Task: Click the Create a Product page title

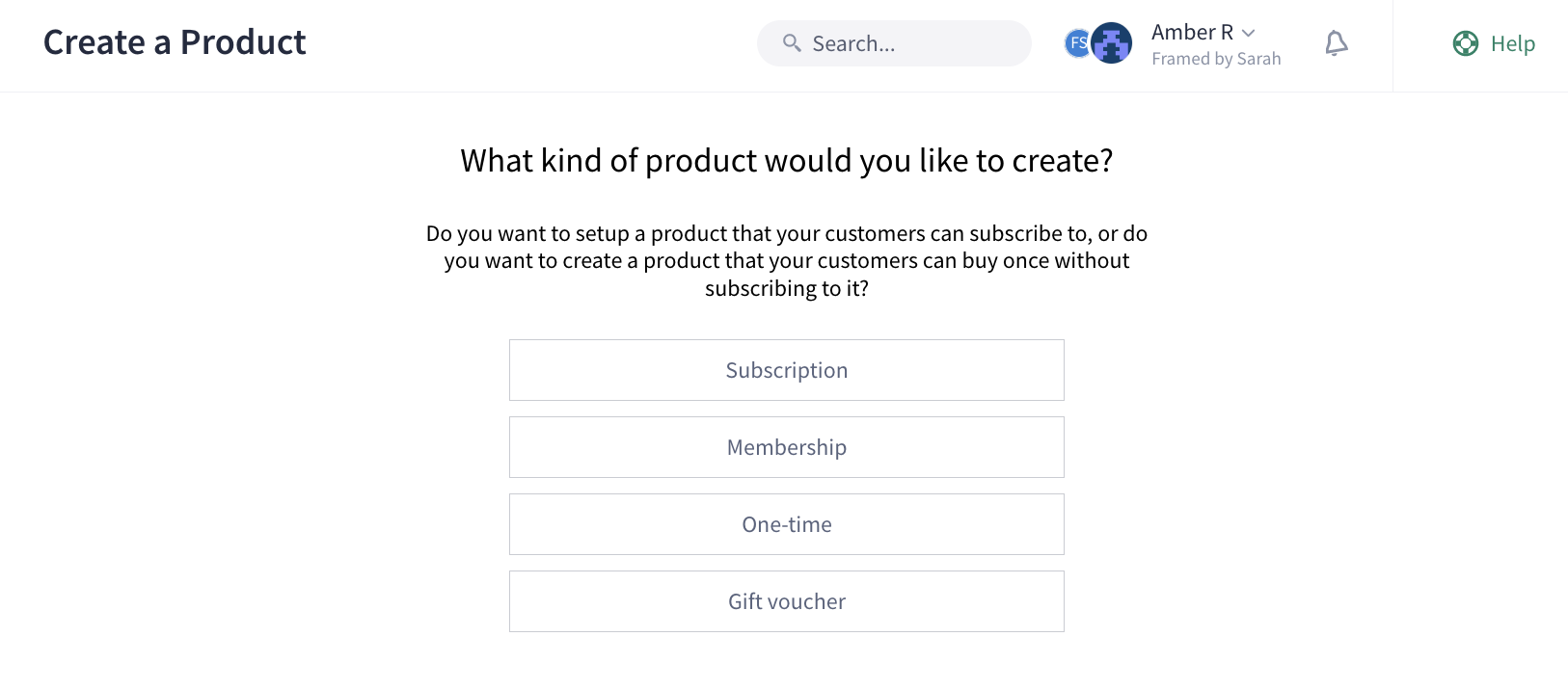Action: coord(175,42)
